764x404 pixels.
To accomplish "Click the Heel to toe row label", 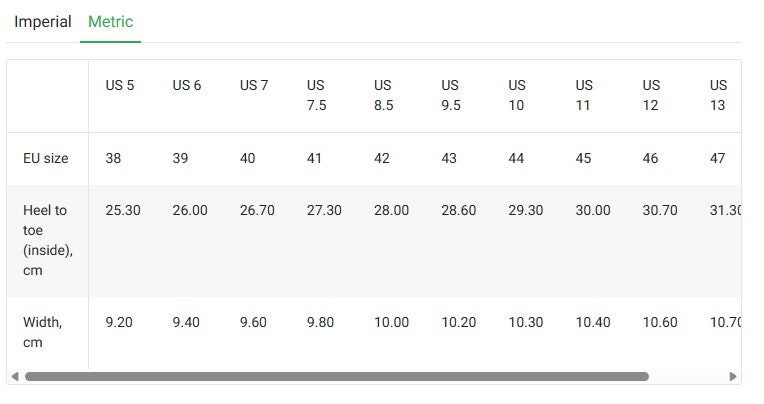I will [48, 240].
